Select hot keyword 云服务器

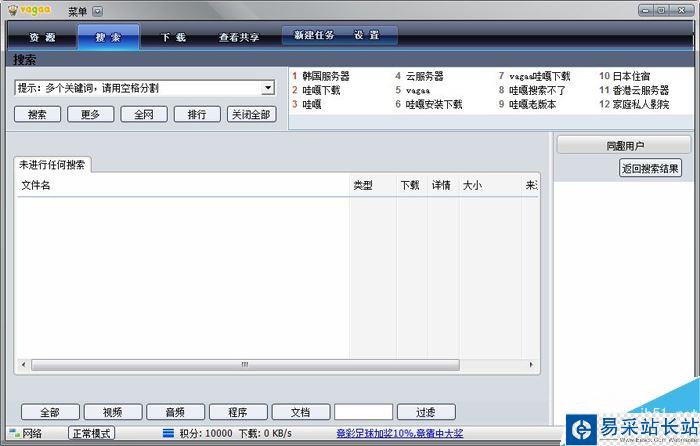tap(425, 76)
